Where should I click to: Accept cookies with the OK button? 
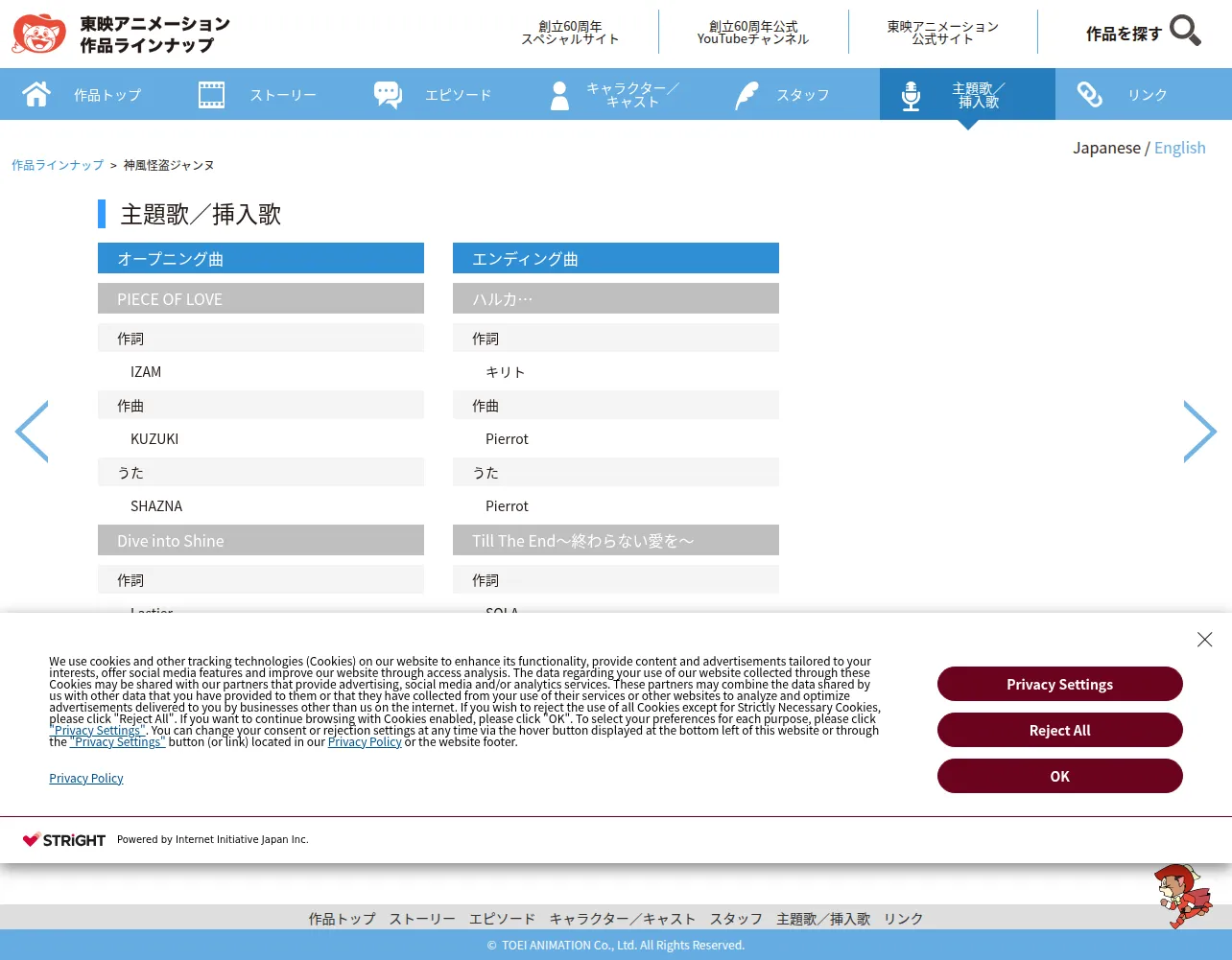[1060, 776]
